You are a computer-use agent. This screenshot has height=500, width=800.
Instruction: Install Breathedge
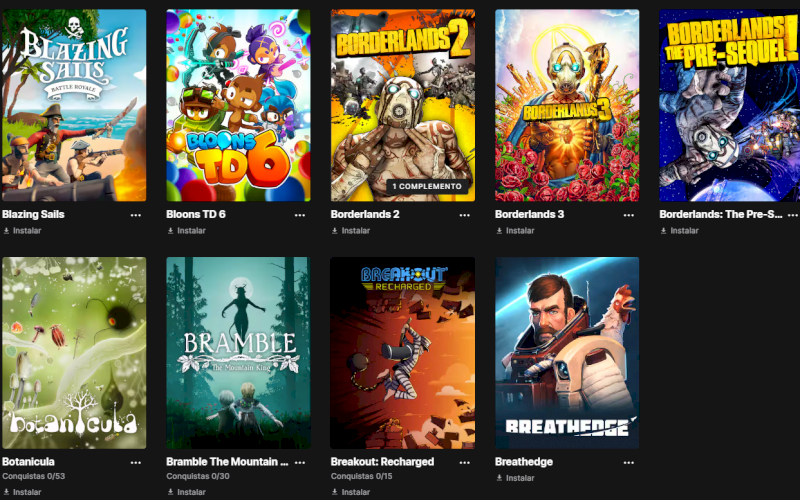[x=515, y=478]
